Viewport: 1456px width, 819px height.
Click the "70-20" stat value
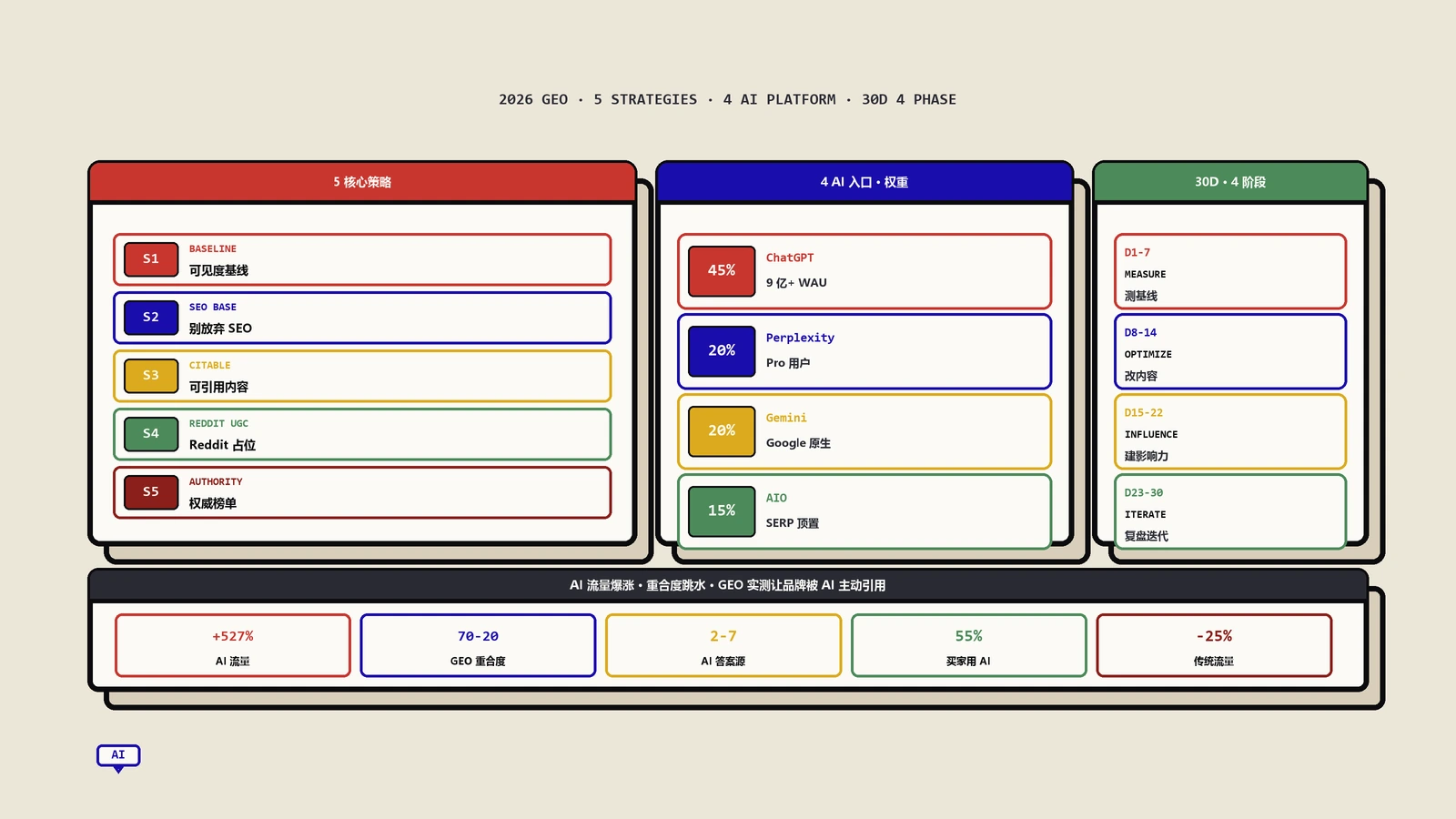point(478,637)
